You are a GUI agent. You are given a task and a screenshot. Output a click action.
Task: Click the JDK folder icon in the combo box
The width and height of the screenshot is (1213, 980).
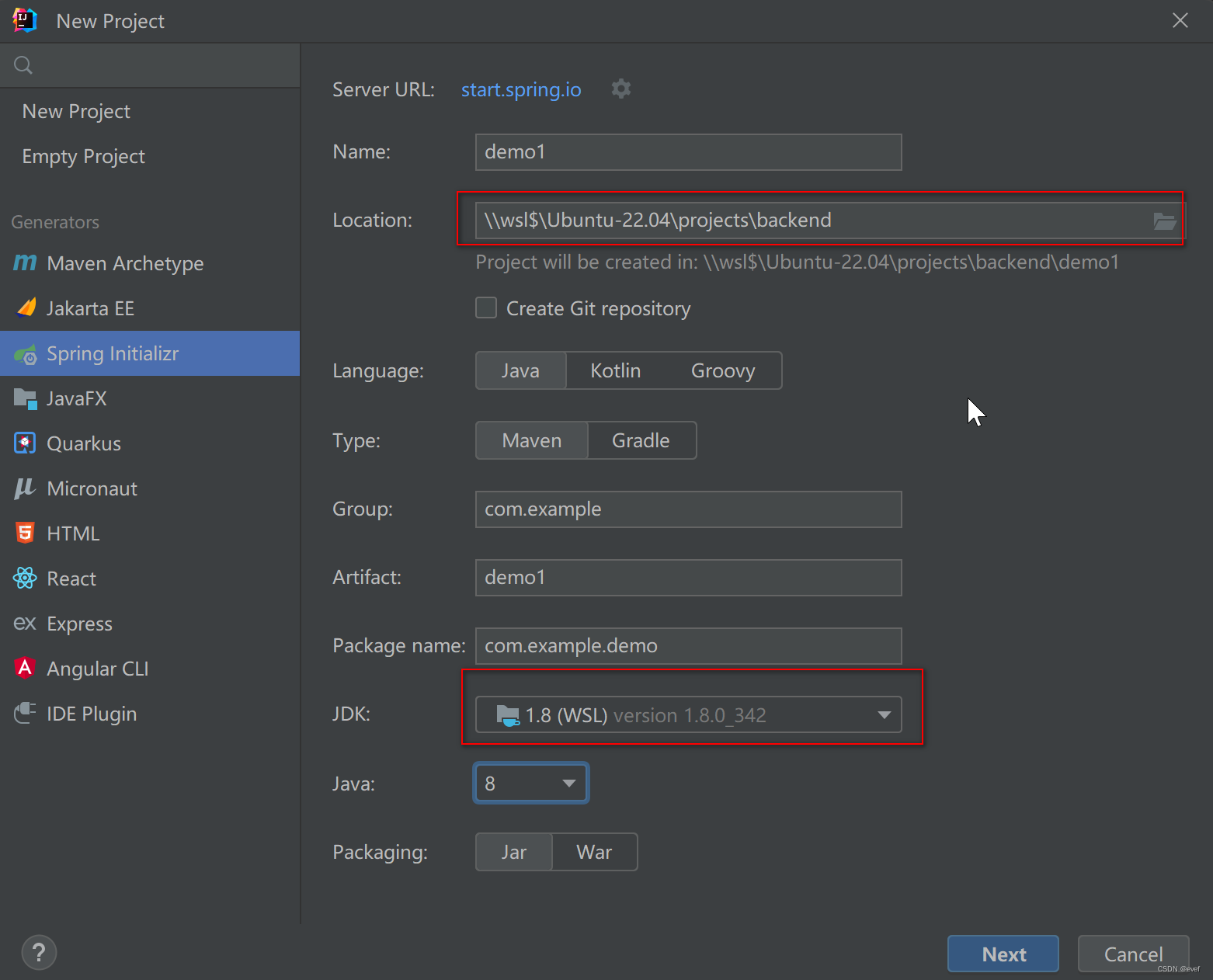point(508,715)
